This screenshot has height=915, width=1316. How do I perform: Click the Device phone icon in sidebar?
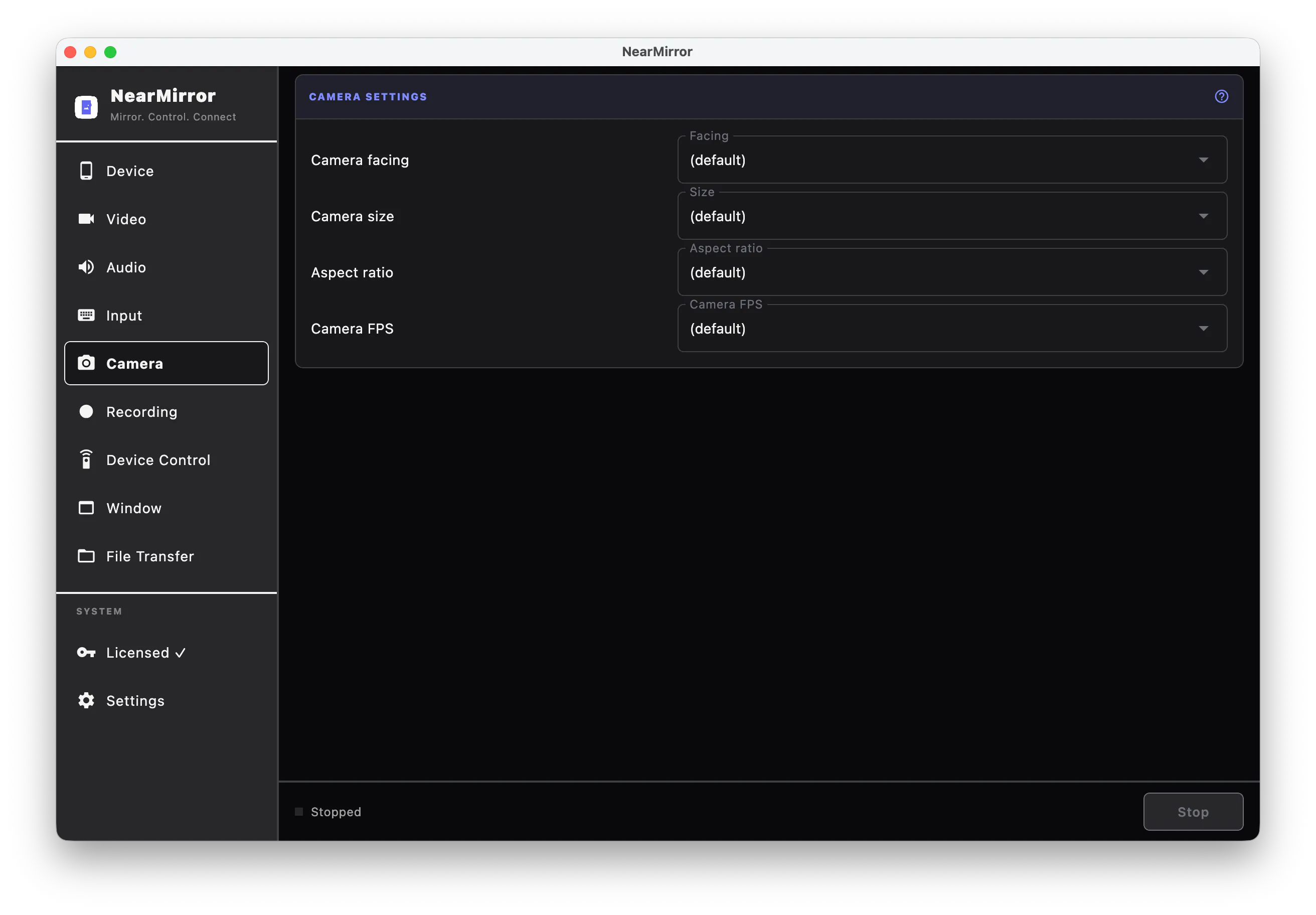86,171
